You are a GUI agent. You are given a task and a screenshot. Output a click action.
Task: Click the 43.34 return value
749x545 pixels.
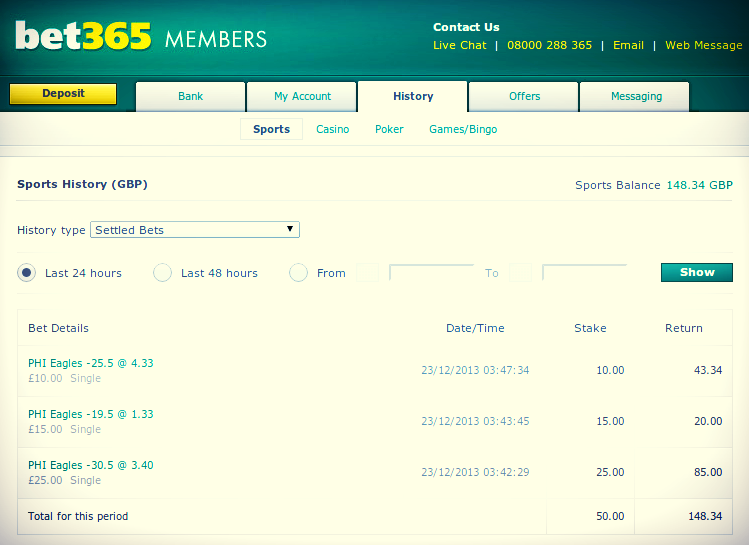pos(708,370)
